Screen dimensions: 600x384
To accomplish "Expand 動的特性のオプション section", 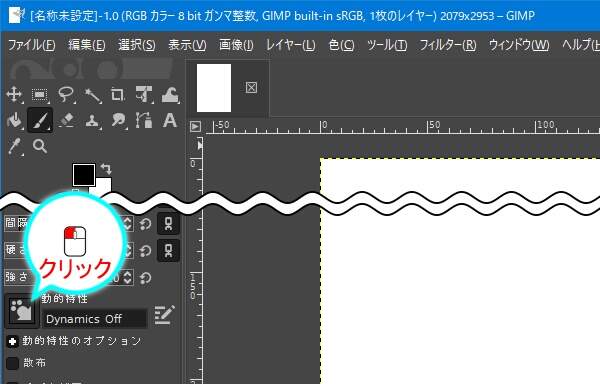I will click(12, 342).
